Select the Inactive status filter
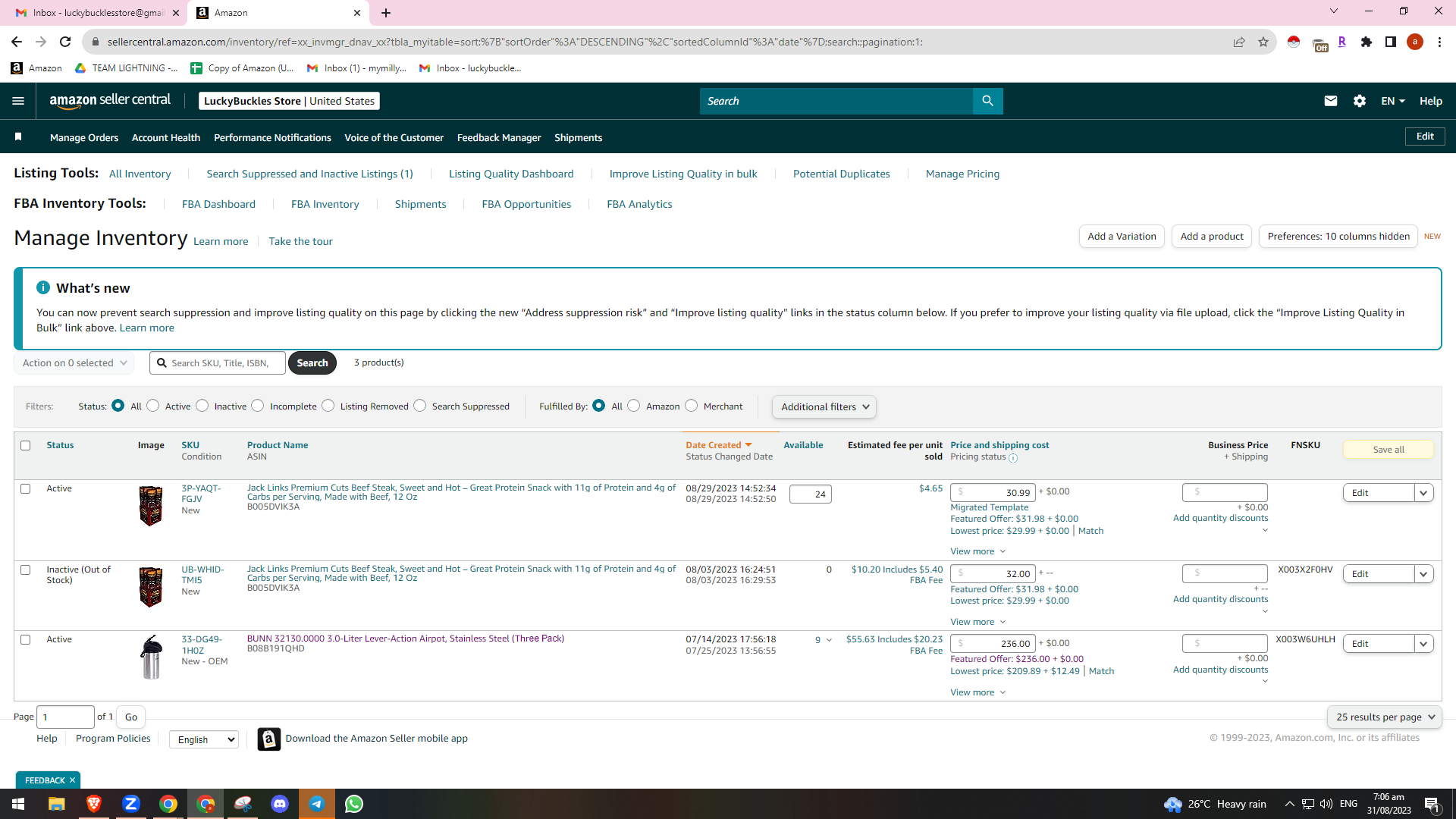The width and height of the screenshot is (1456, 819). [202, 406]
